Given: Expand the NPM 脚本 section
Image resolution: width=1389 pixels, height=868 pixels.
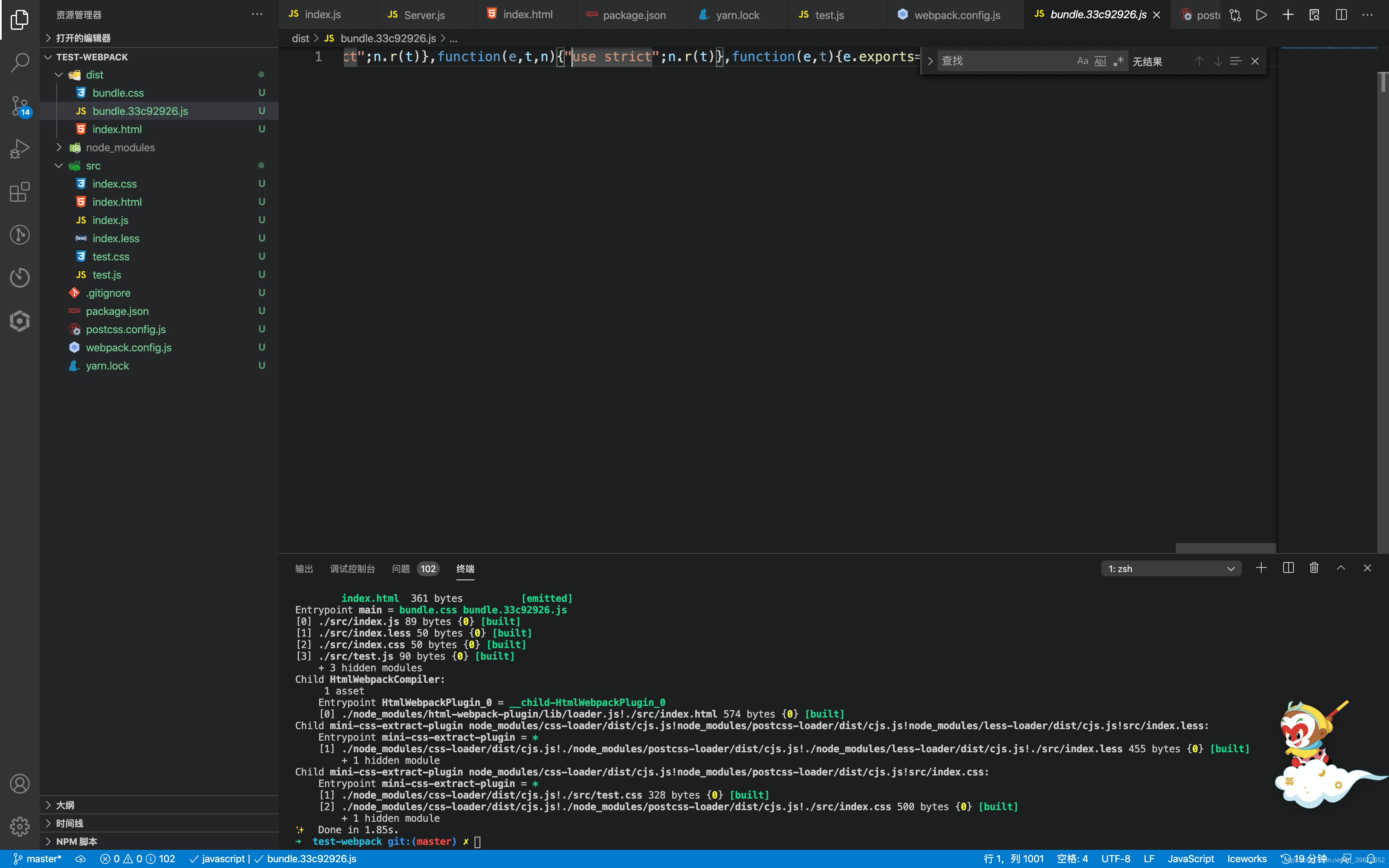Looking at the screenshot, I should tap(159, 841).
